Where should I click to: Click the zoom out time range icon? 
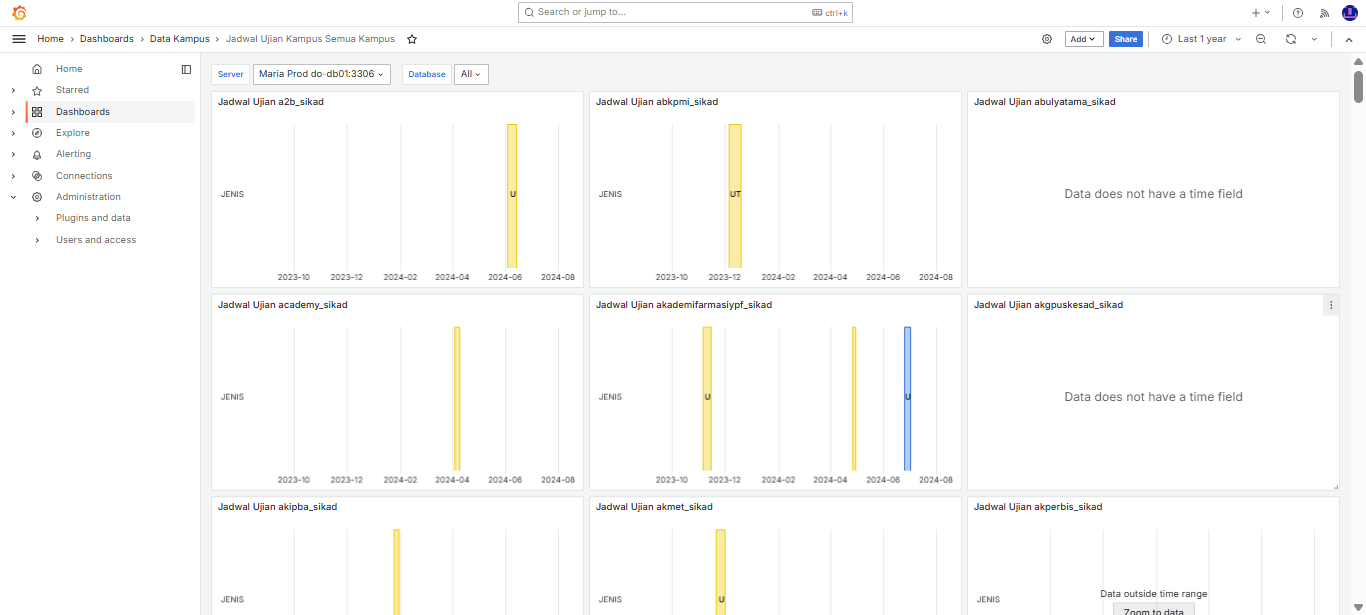(x=1261, y=39)
